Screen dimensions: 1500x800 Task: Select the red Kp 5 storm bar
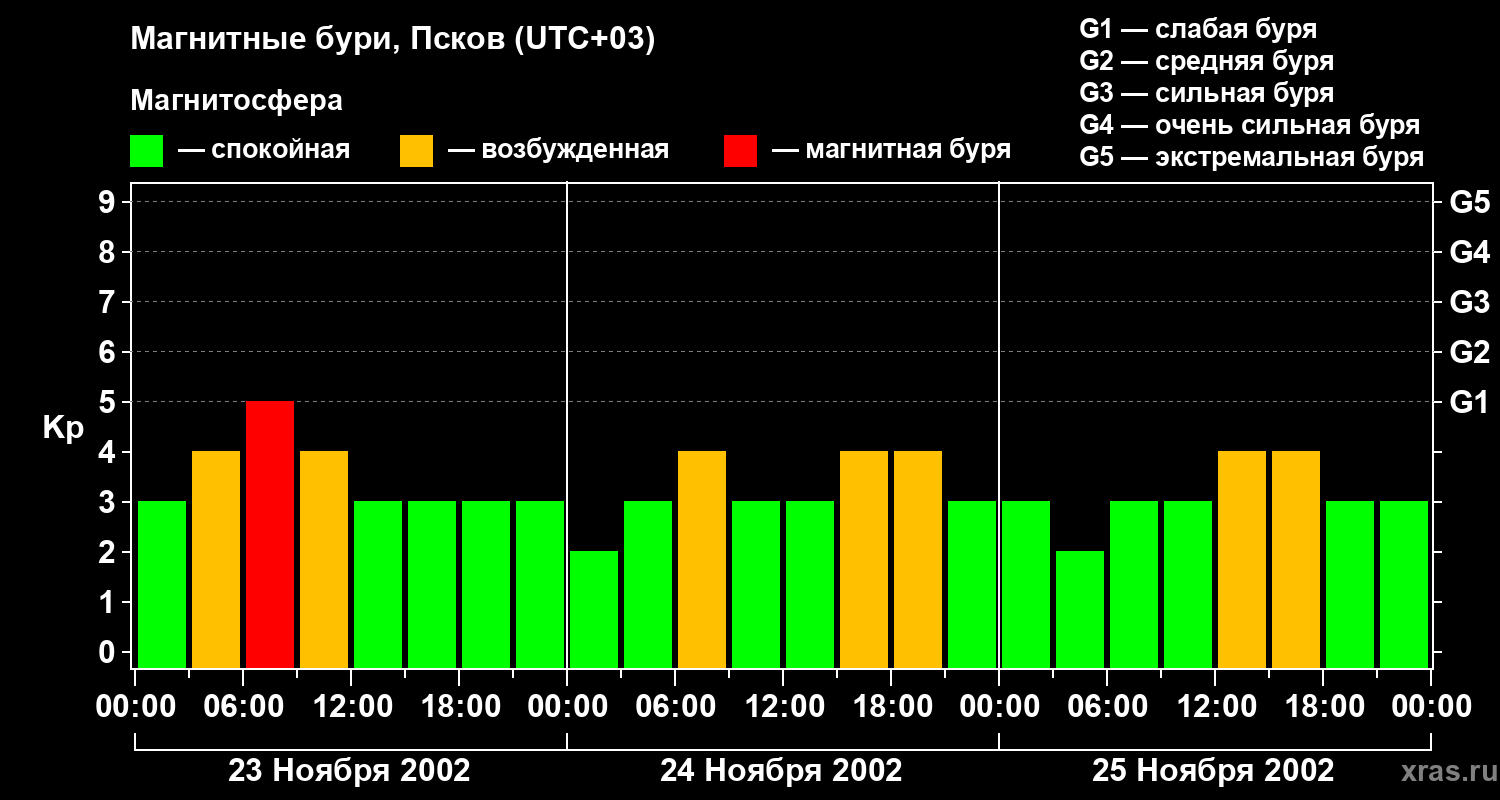pyautogui.click(x=270, y=534)
